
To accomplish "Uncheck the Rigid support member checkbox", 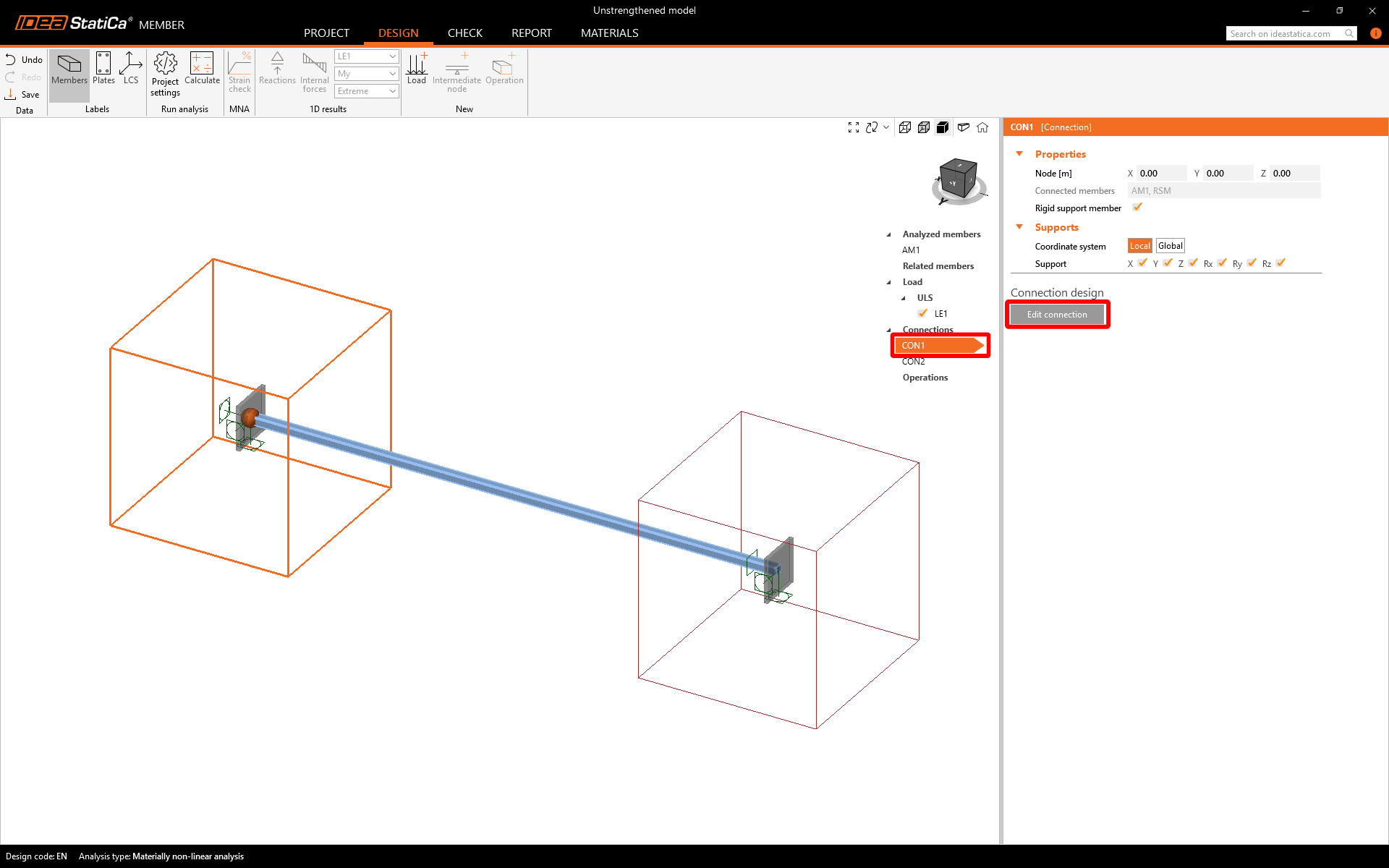I will (x=1137, y=208).
